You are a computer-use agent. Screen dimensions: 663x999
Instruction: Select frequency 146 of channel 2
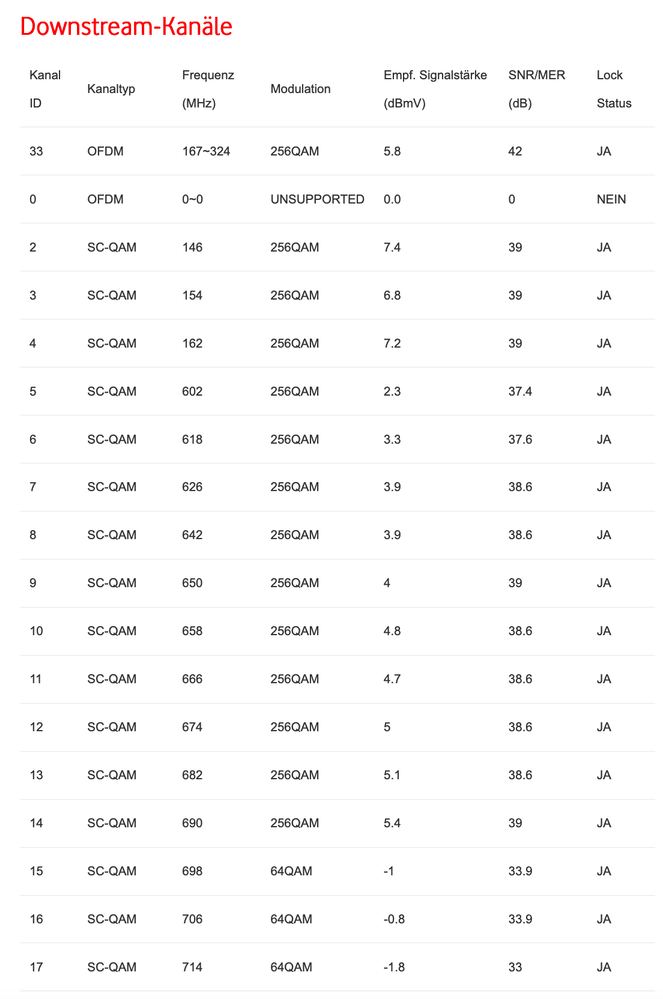click(192, 247)
